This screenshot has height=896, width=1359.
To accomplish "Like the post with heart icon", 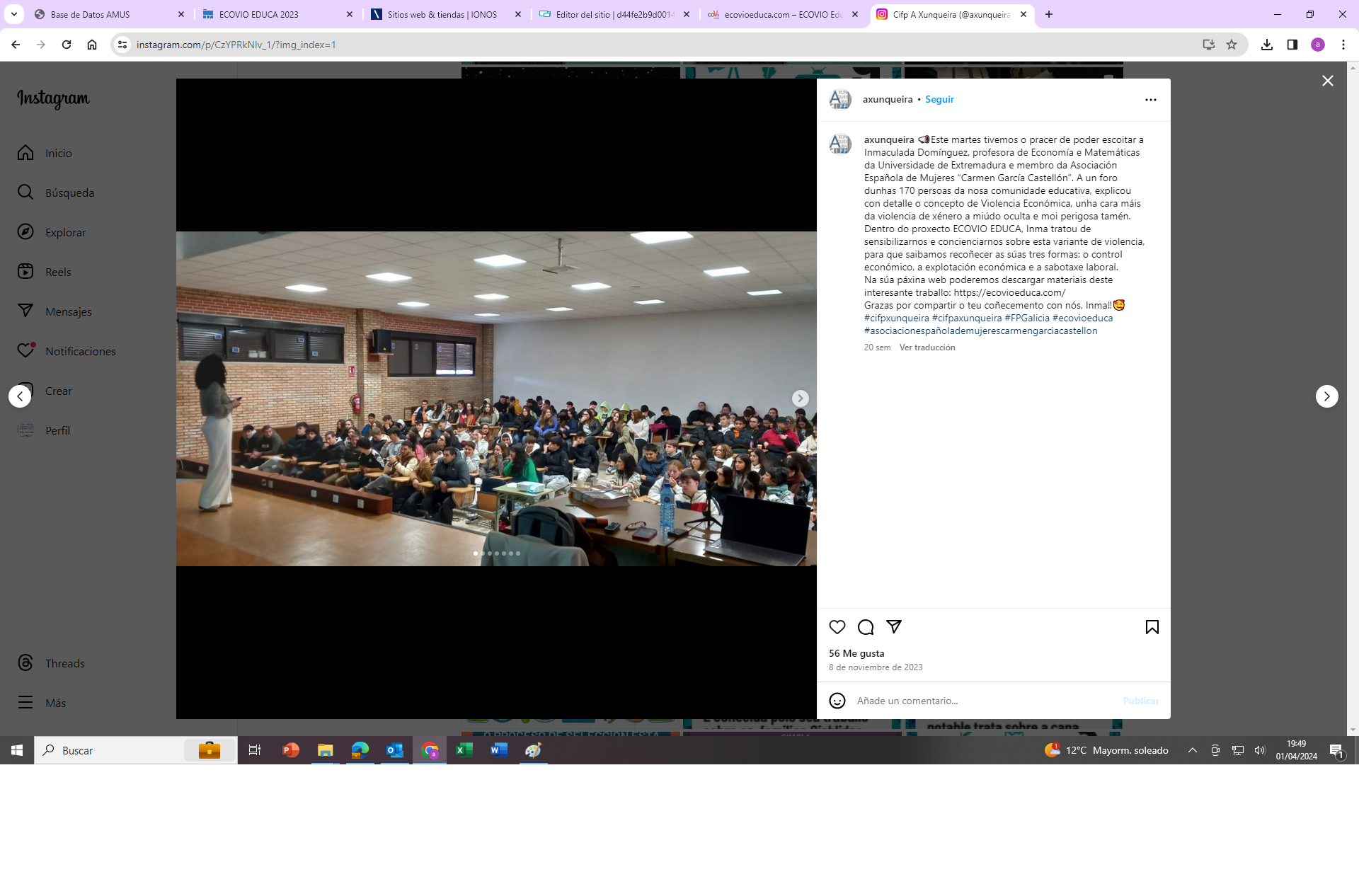I will tap(837, 627).
